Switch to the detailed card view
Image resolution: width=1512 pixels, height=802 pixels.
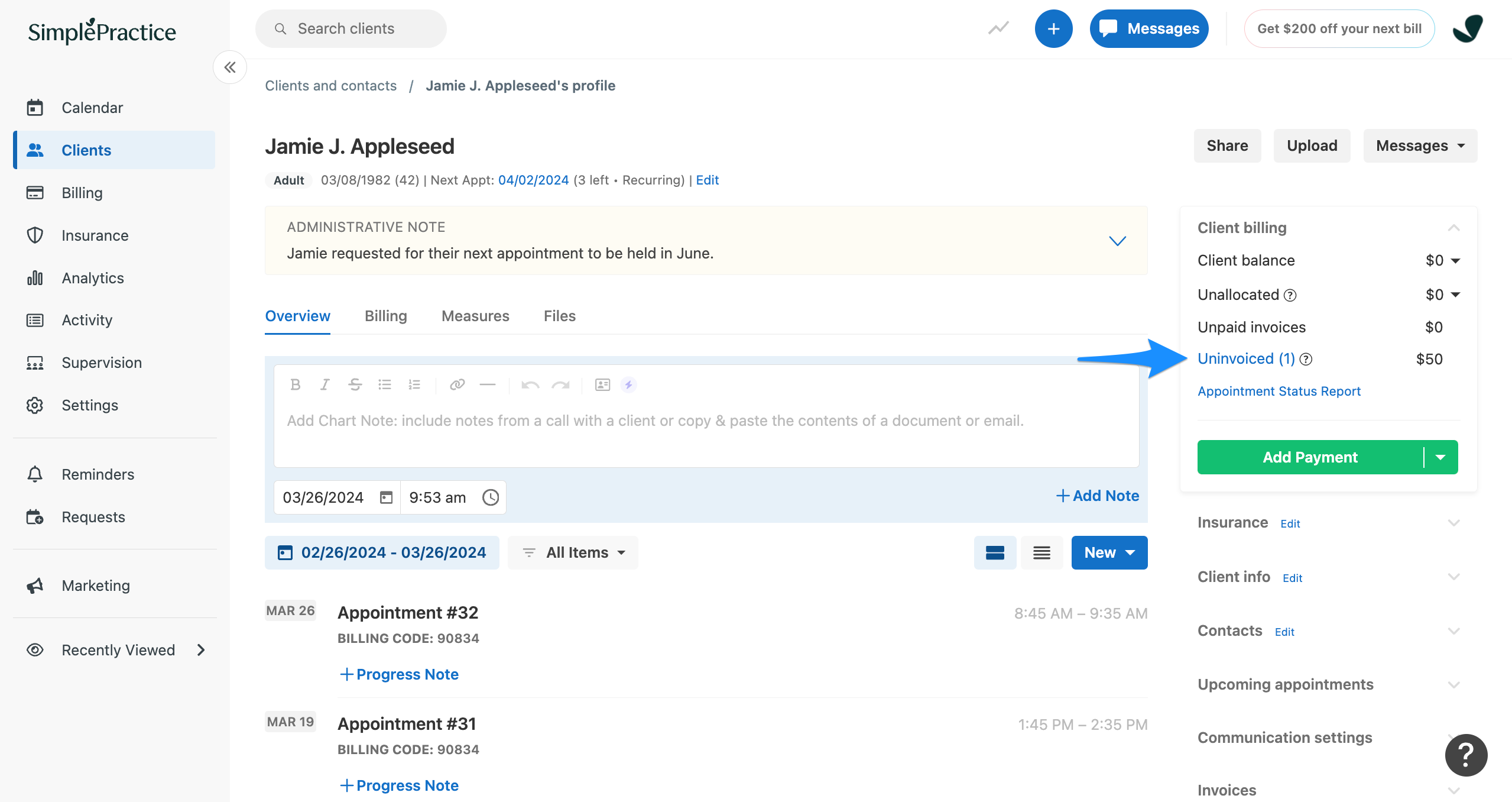pos(995,553)
